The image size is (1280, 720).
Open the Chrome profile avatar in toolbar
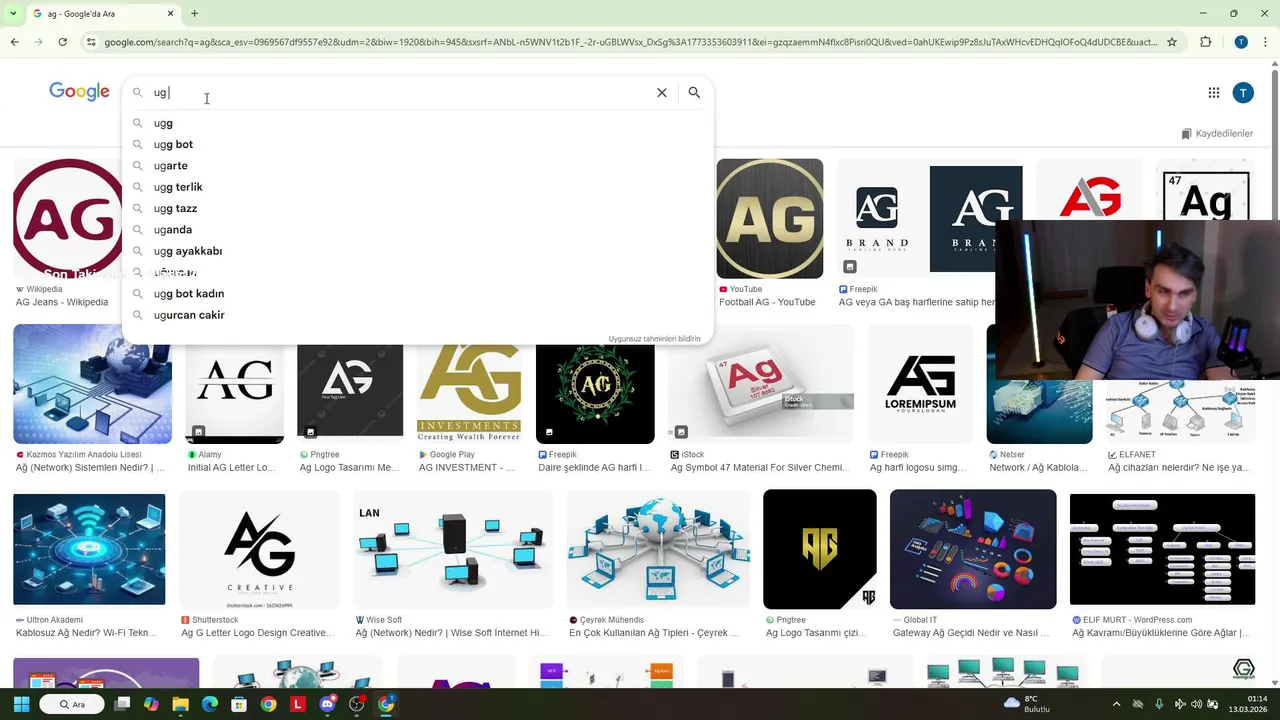1241,42
